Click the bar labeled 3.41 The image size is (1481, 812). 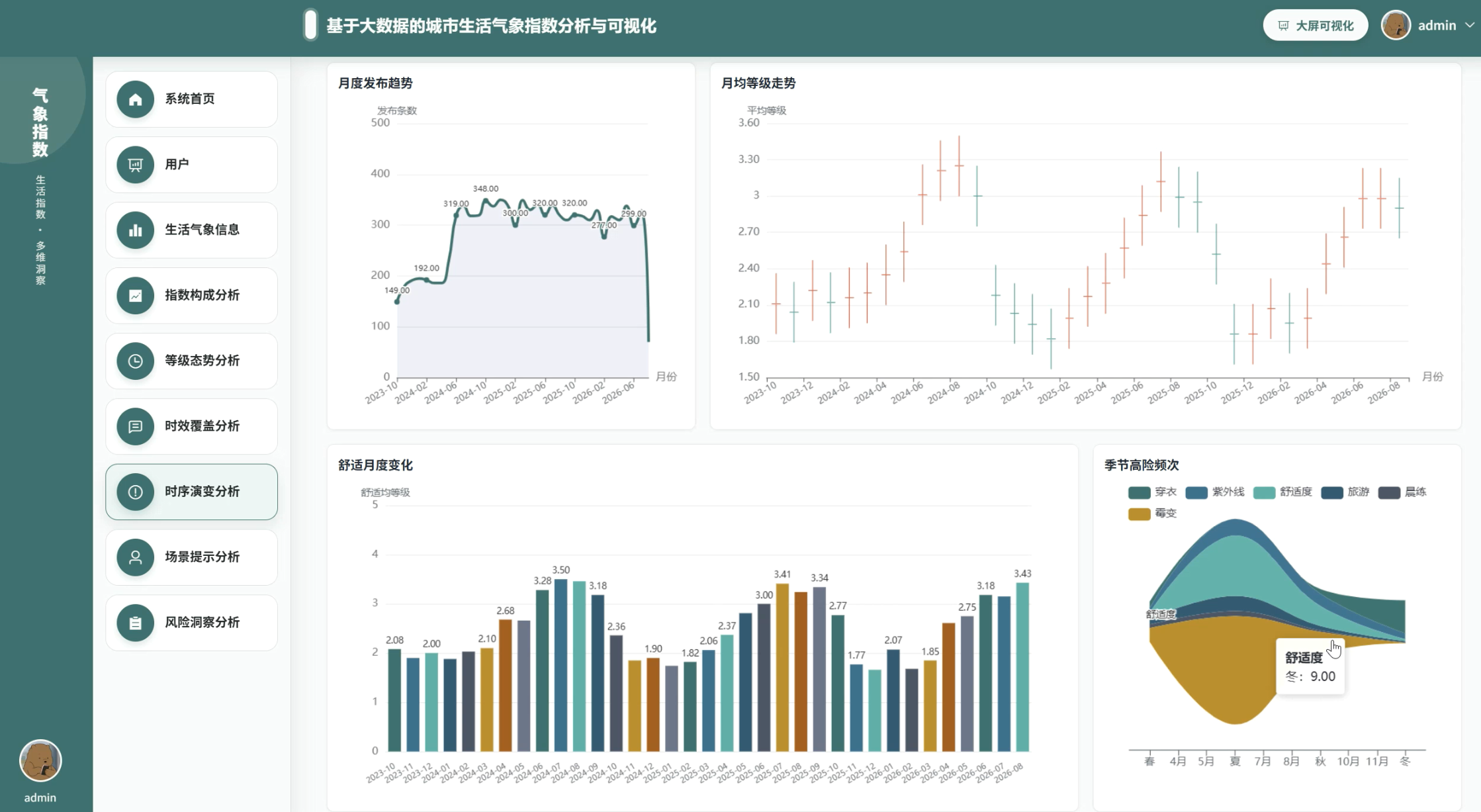[x=782, y=668]
